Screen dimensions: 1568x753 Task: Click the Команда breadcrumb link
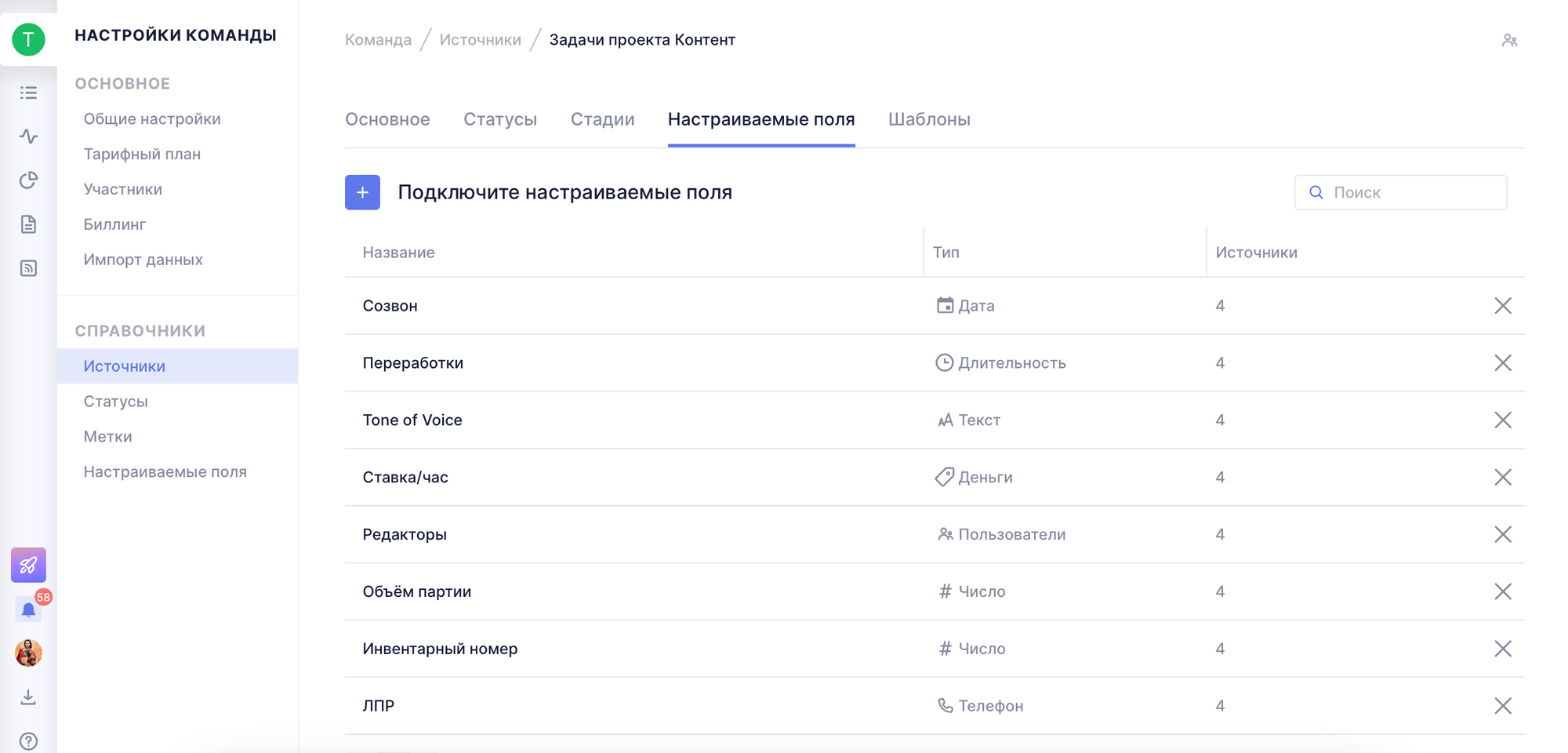coord(378,40)
